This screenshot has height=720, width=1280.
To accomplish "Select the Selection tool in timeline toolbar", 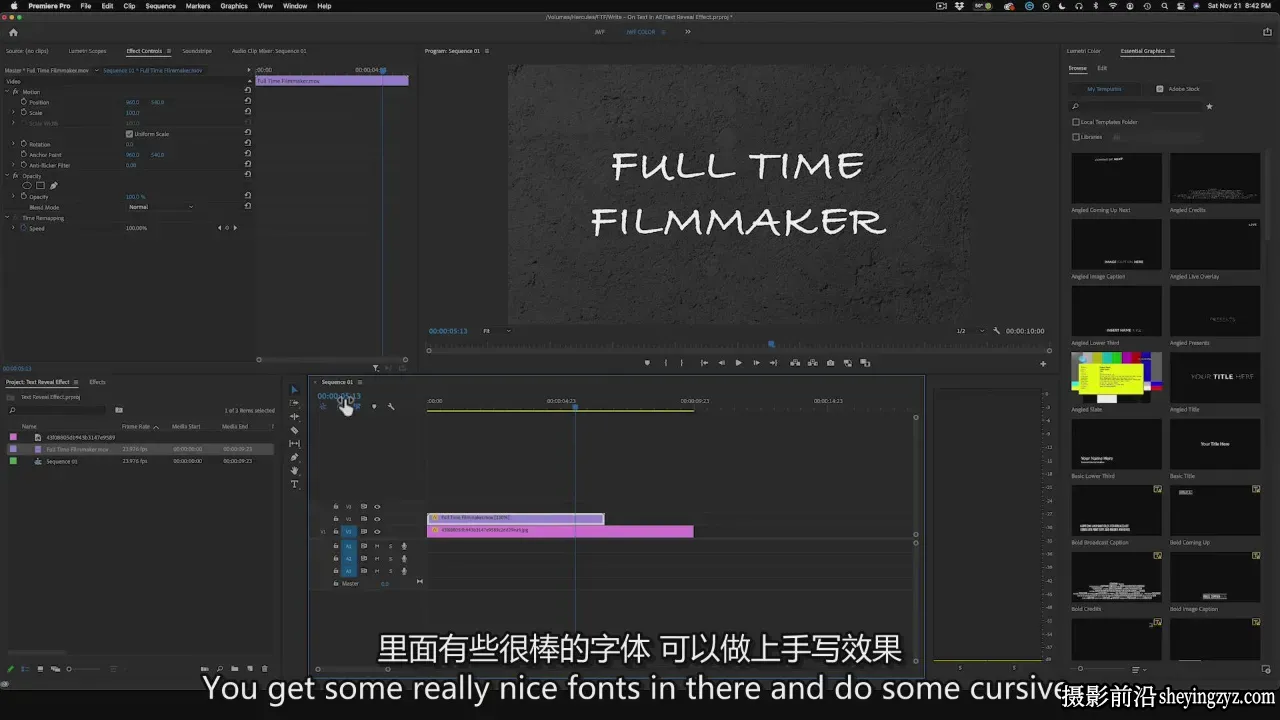I will 294,390.
